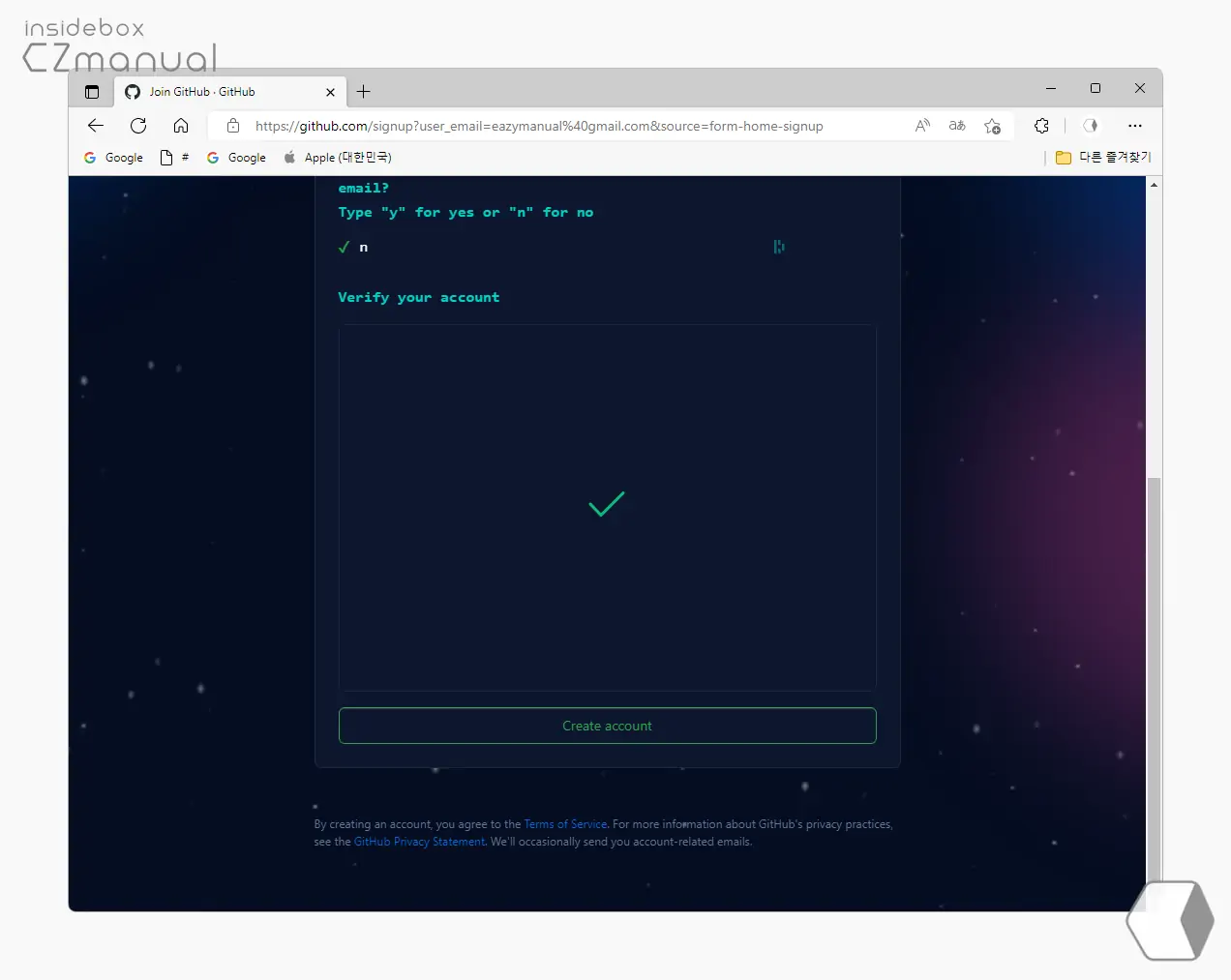This screenshot has width=1231, height=980.
Task: Open the first Google bookmark
Action: (x=113, y=158)
